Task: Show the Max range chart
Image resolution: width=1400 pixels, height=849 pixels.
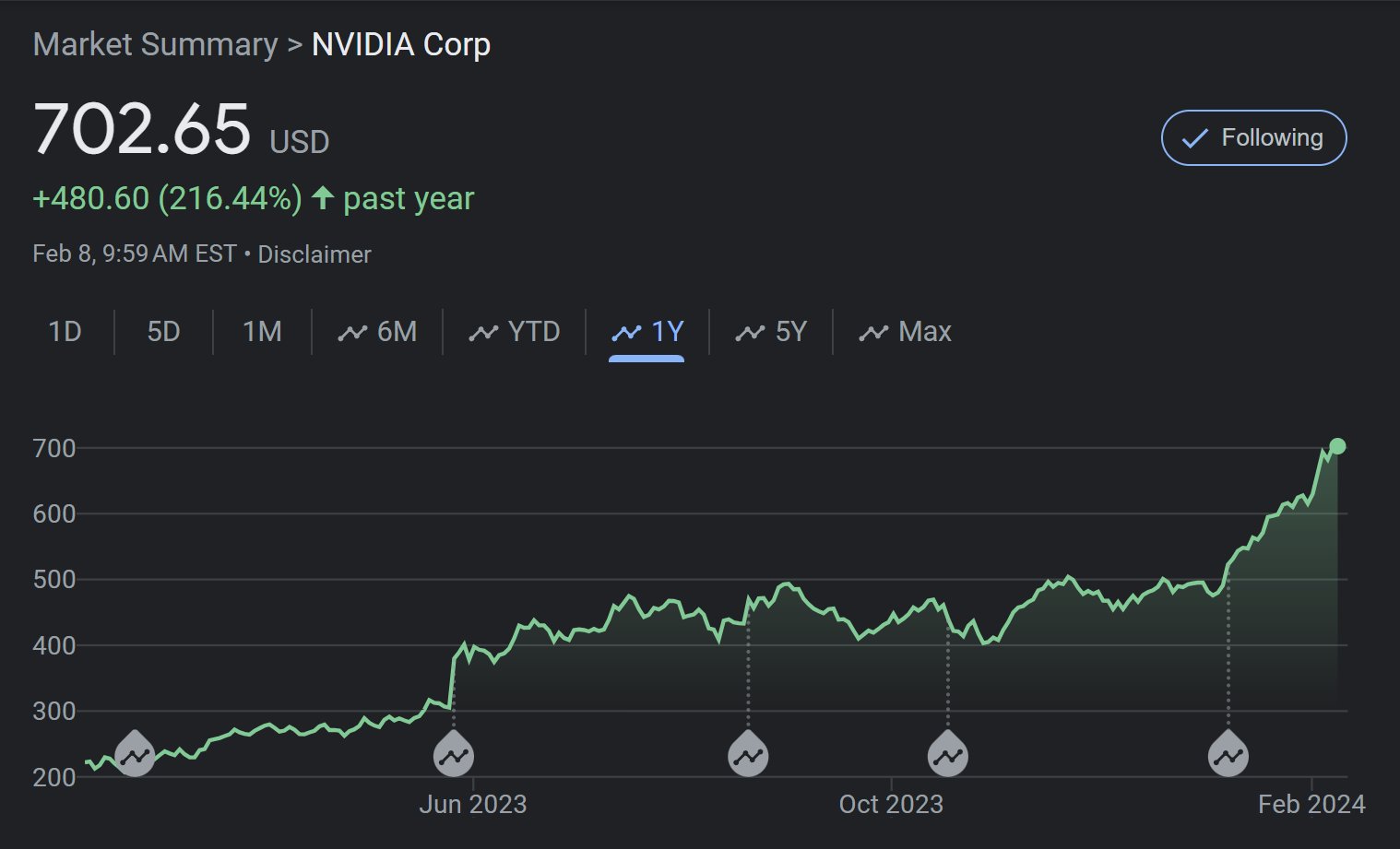Action: [905, 332]
